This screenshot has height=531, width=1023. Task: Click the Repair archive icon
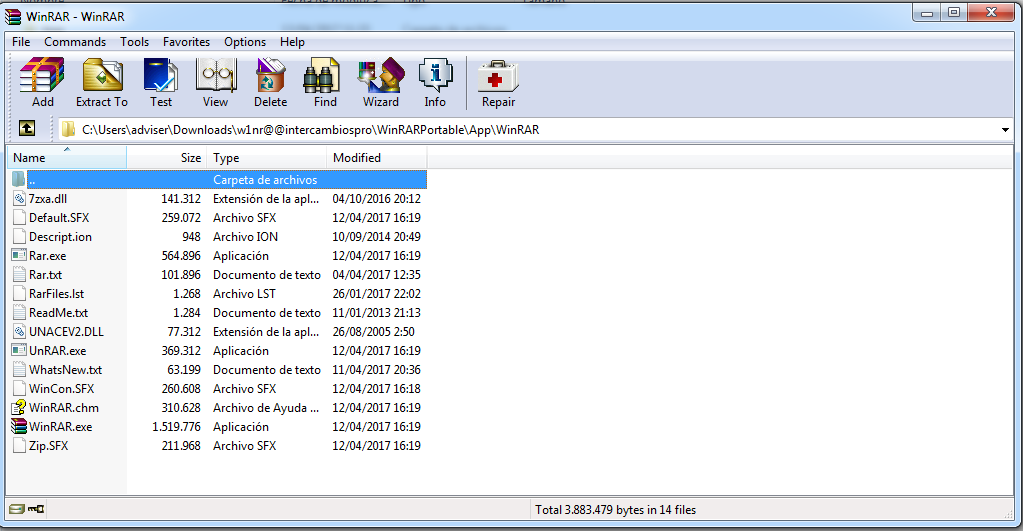click(x=498, y=74)
